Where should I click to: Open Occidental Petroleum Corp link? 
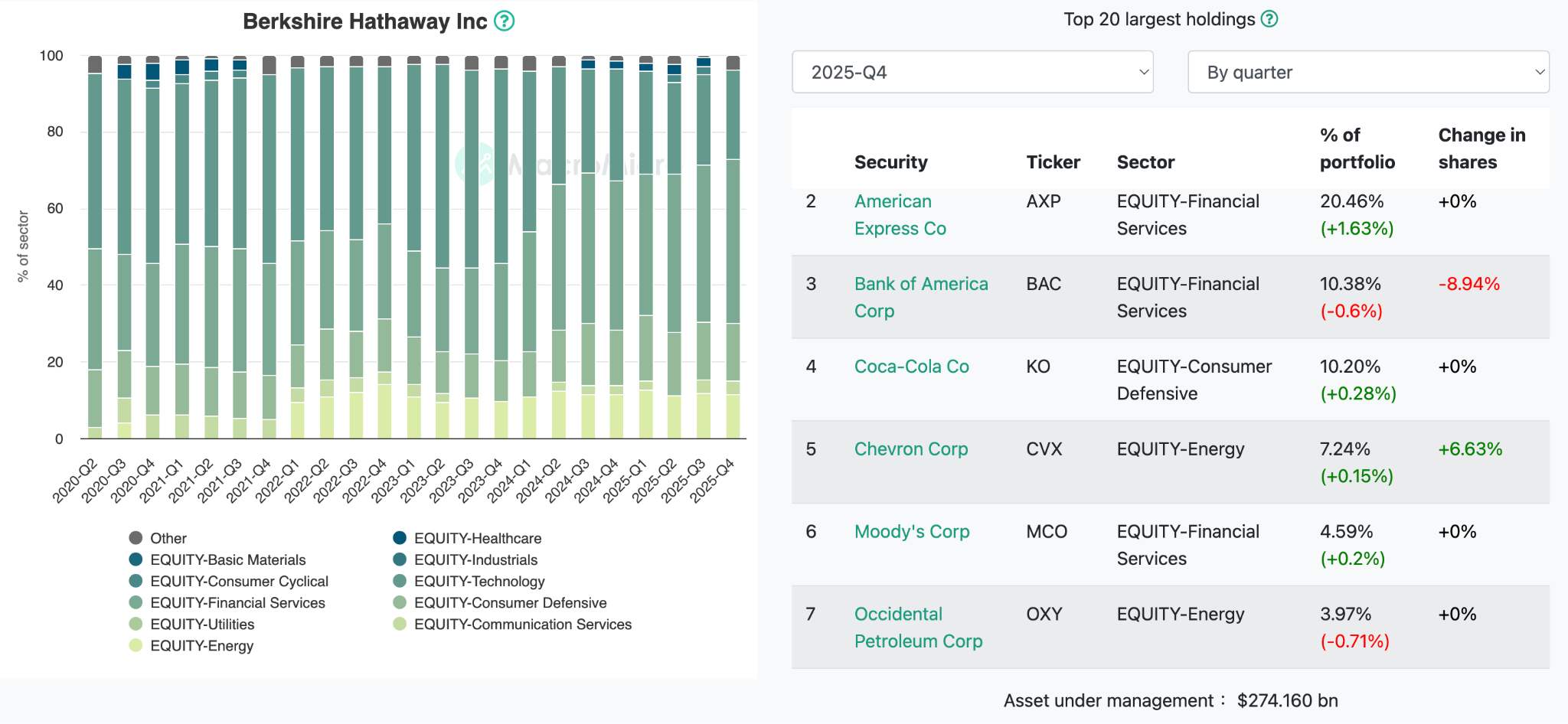pyautogui.click(x=919, y=628)
